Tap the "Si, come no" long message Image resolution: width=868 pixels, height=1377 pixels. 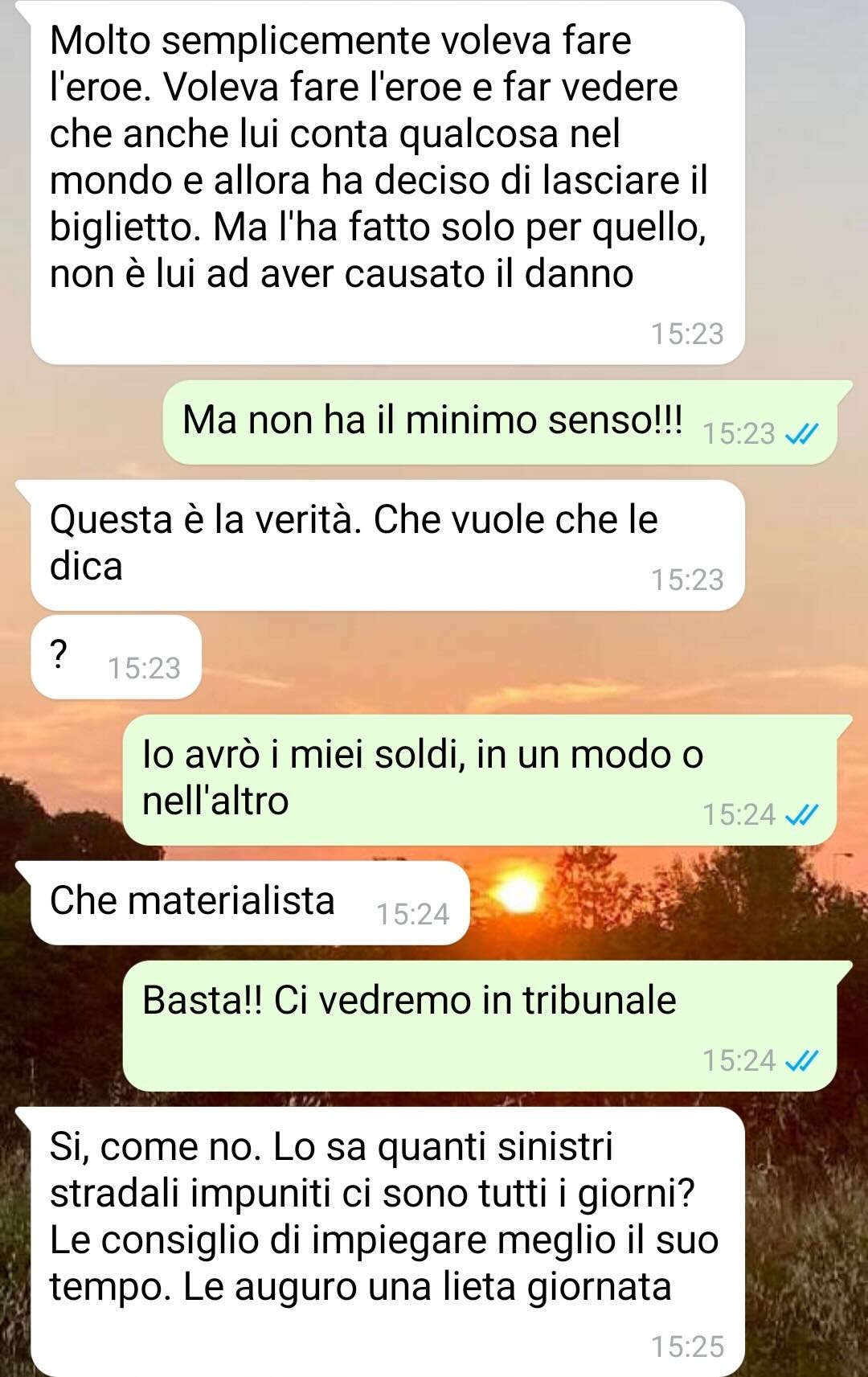pos(387,1242)
